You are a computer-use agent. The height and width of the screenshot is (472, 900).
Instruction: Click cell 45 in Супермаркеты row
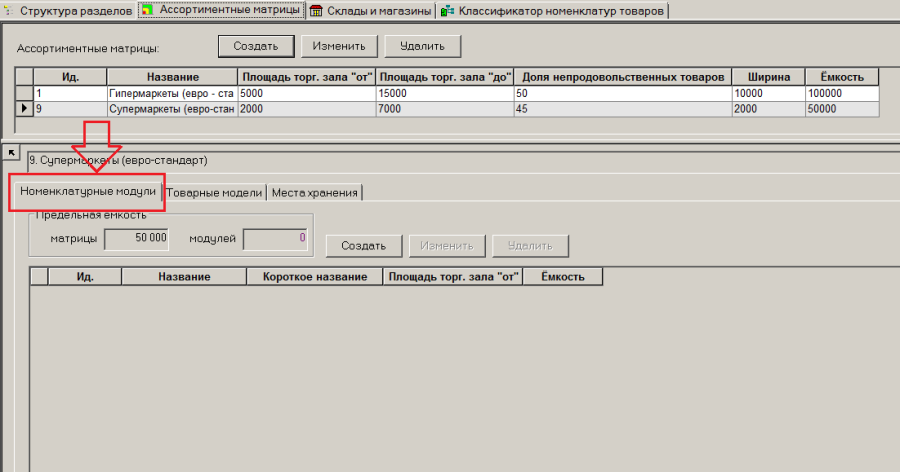(x=623, y=109)
